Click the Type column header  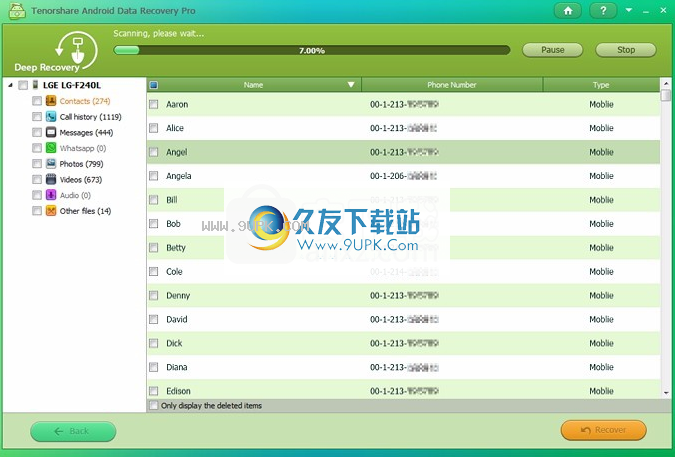point(601,85)
